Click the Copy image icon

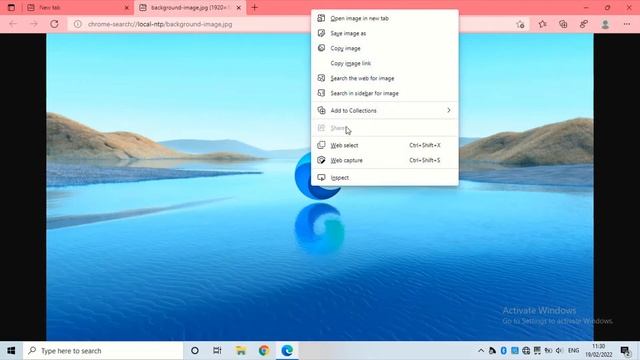[x=321, y=48]
